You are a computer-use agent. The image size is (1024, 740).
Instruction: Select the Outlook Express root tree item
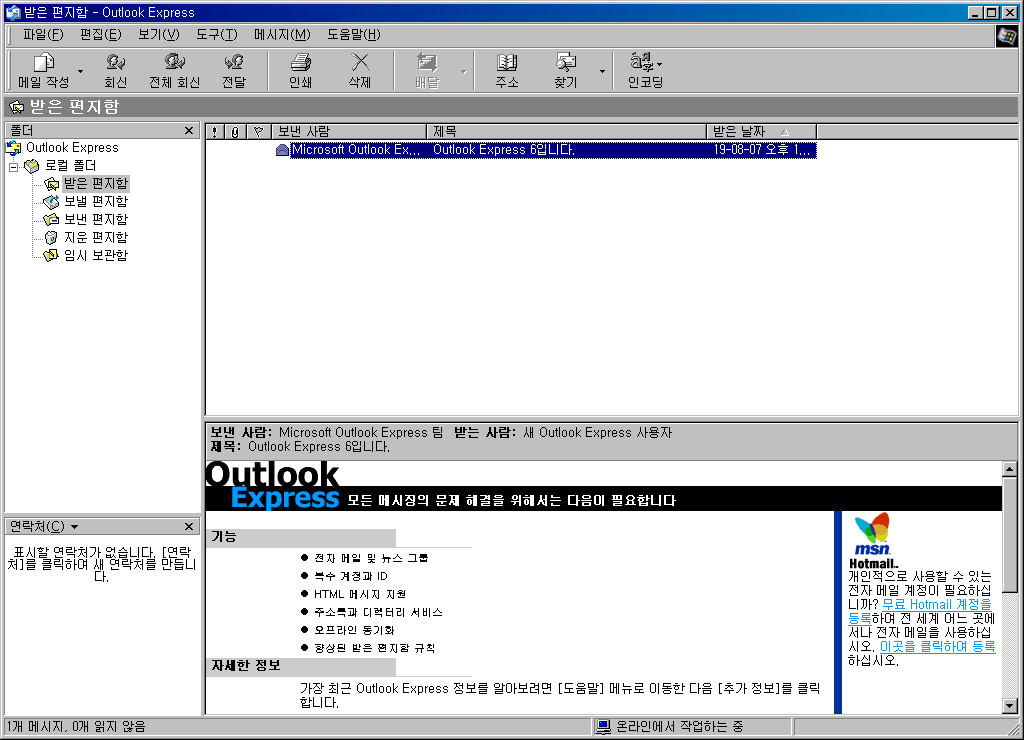coord(72,148)
